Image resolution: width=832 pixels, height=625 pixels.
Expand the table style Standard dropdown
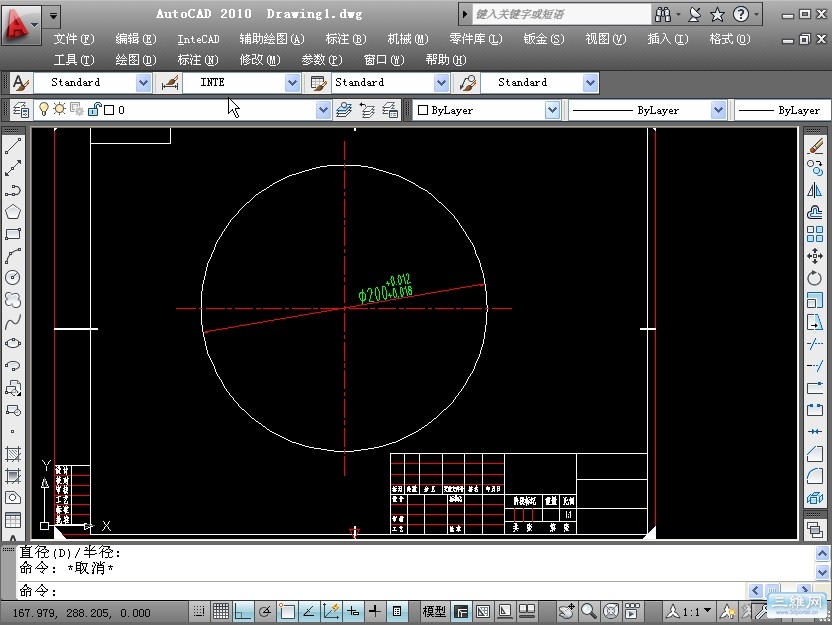point(441,83)
